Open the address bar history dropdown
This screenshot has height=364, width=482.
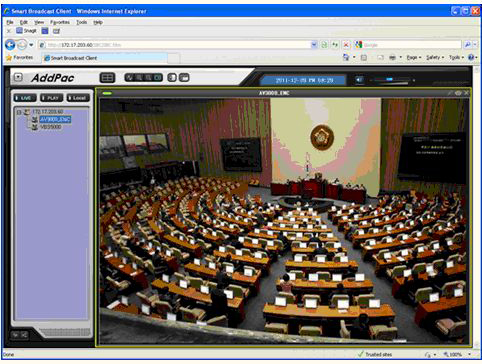314,45
